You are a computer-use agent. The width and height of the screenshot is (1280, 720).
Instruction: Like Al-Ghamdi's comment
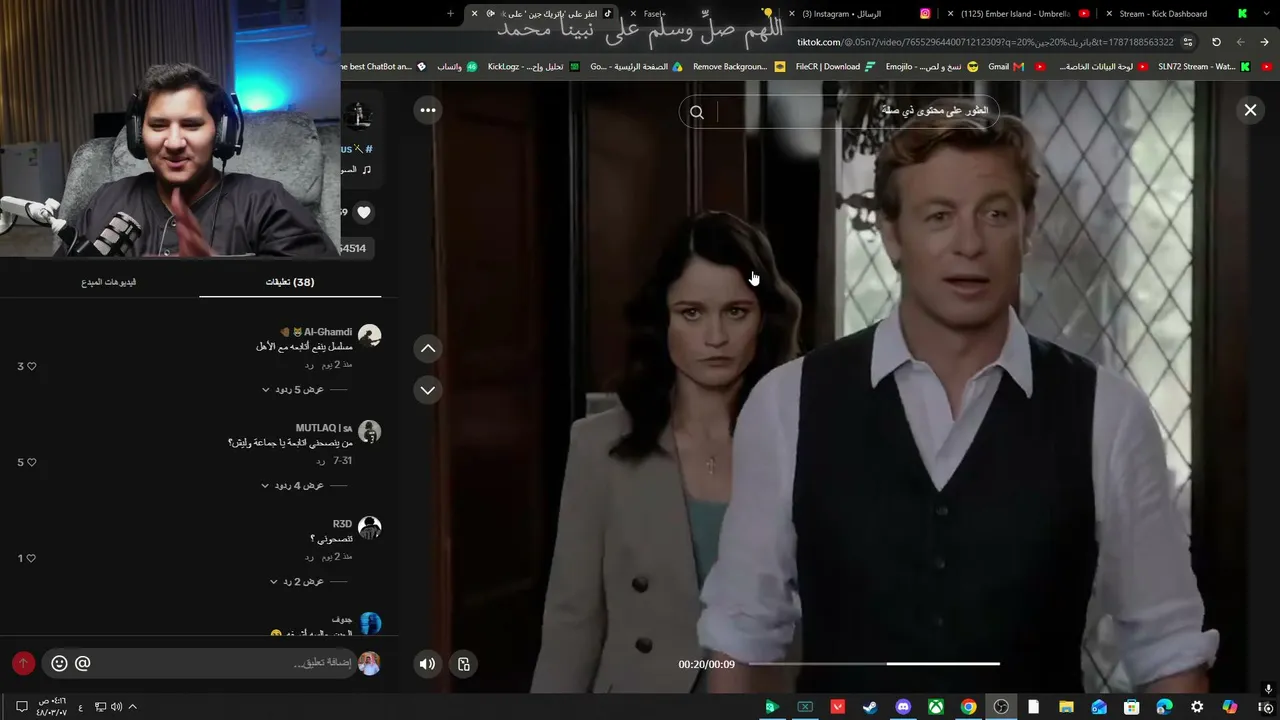coord(31,367)
